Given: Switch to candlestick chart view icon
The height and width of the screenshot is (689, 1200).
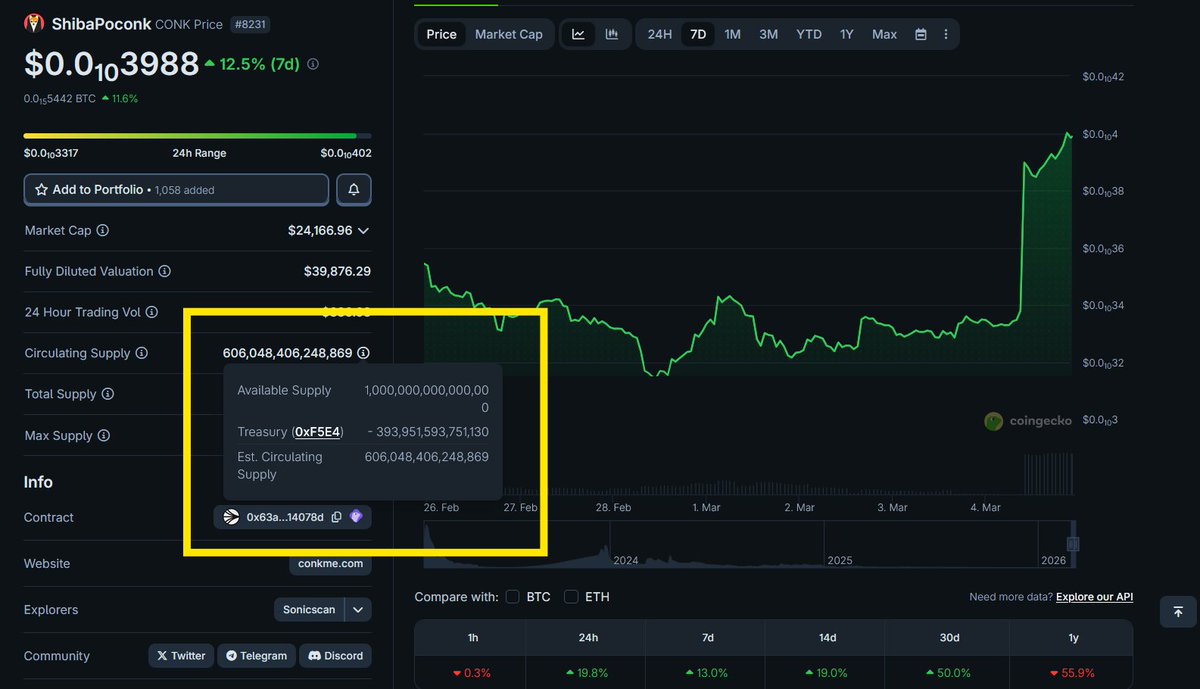Looking at the screenshot, I should coord(611,34).
